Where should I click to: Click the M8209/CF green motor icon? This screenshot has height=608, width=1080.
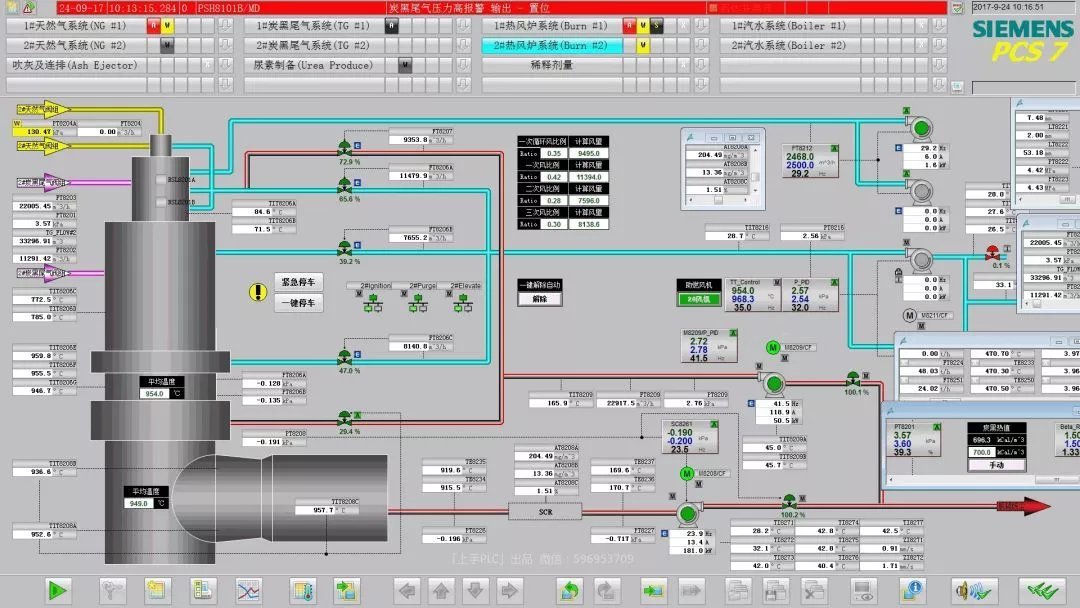point(772,347)
